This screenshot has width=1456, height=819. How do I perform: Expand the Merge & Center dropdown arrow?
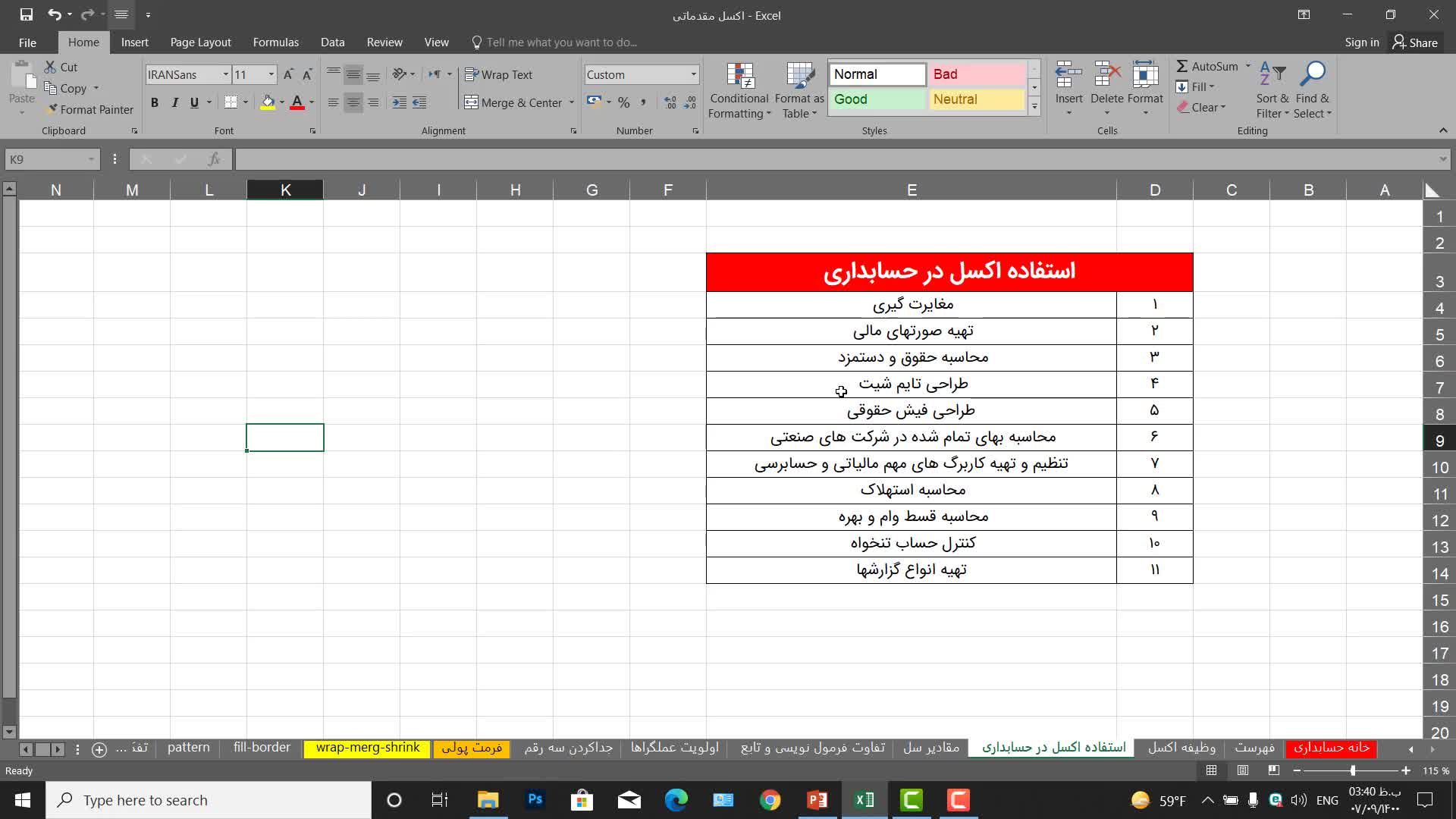coord(572,102)
